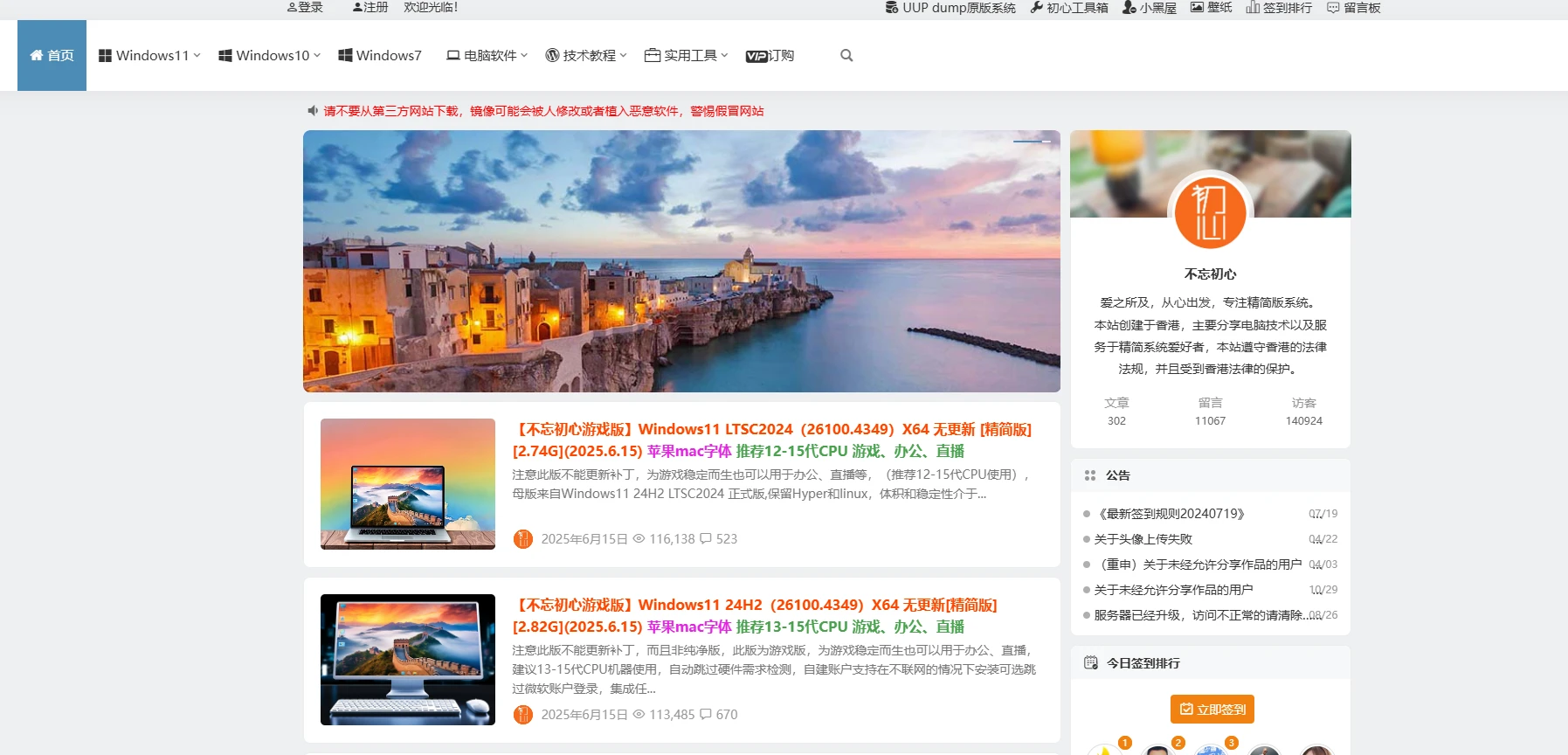Screen dimensions: 1568x755
Task: Click comment icon showing 670
Action: pyautogui.click(x=706, y=715)
